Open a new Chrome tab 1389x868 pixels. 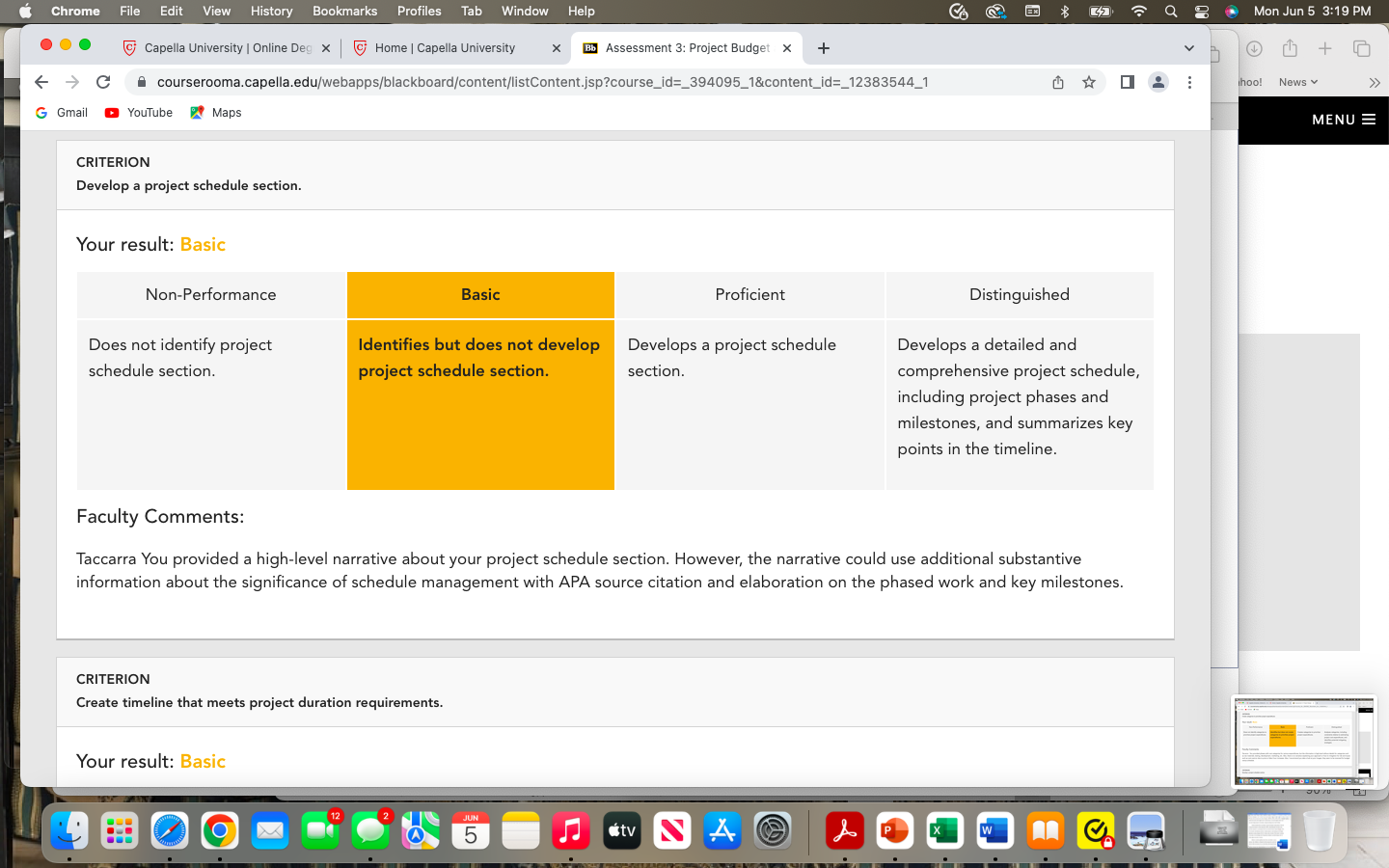[823, 48]
